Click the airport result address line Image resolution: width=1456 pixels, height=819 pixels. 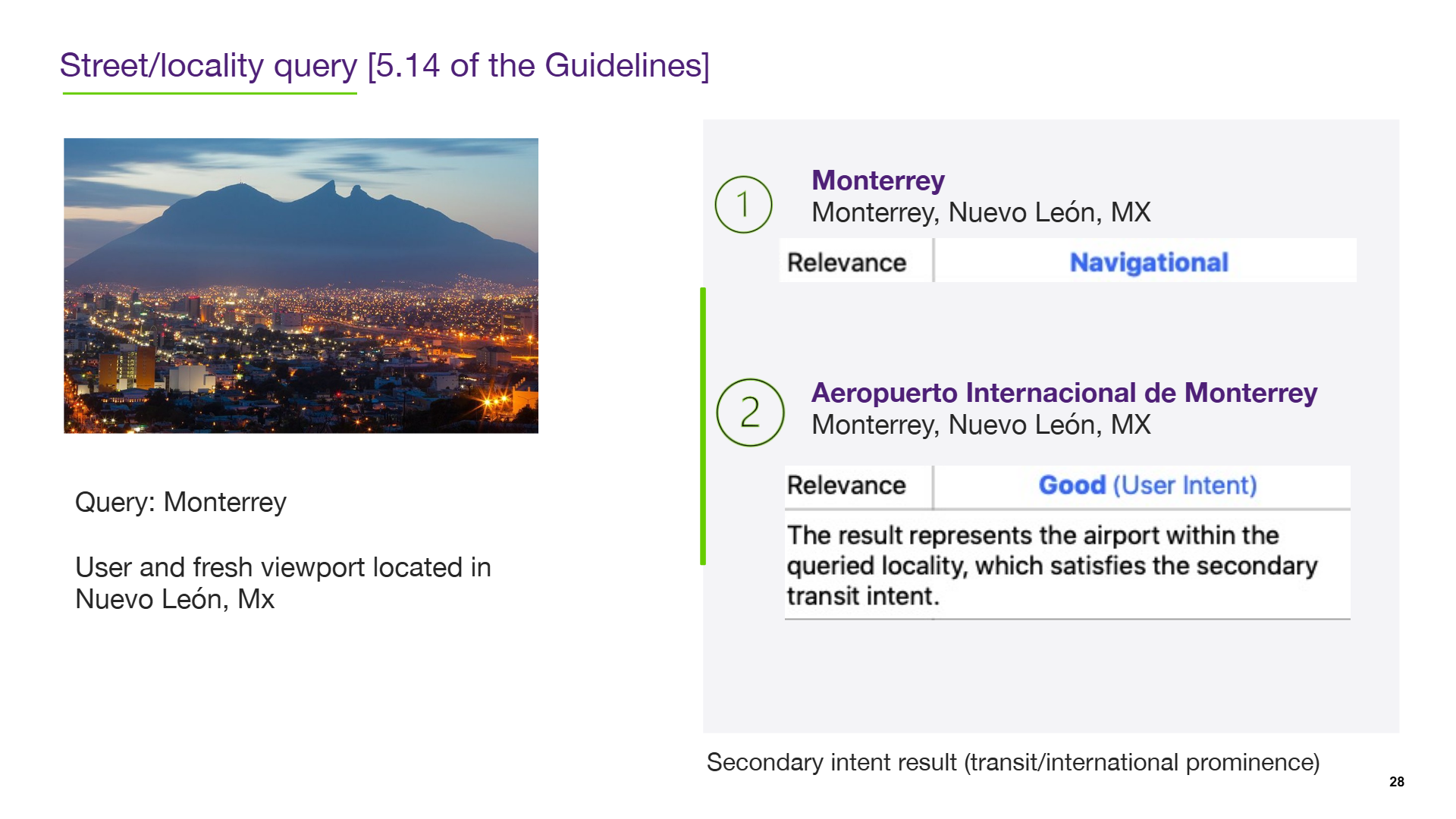(x=981, y=425)
